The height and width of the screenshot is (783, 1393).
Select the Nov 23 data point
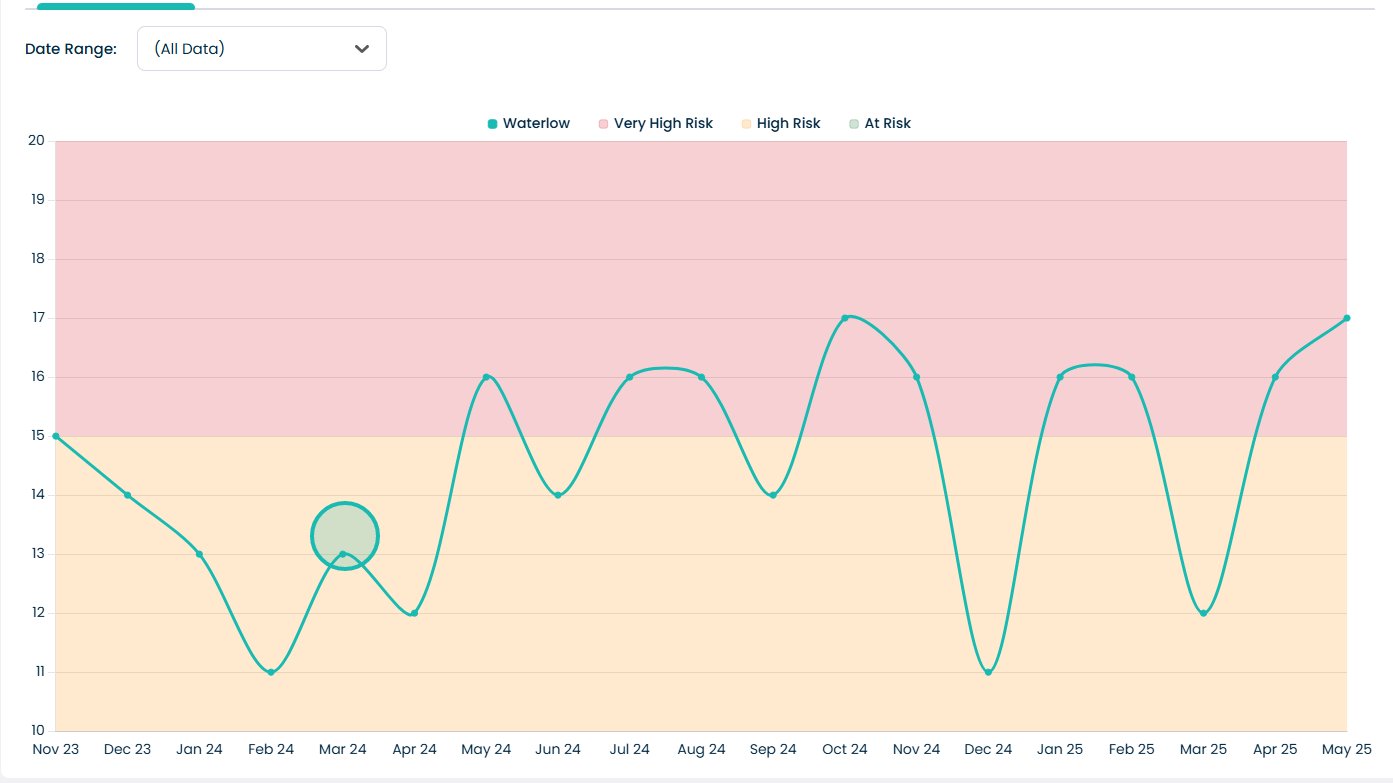[56, 436]
